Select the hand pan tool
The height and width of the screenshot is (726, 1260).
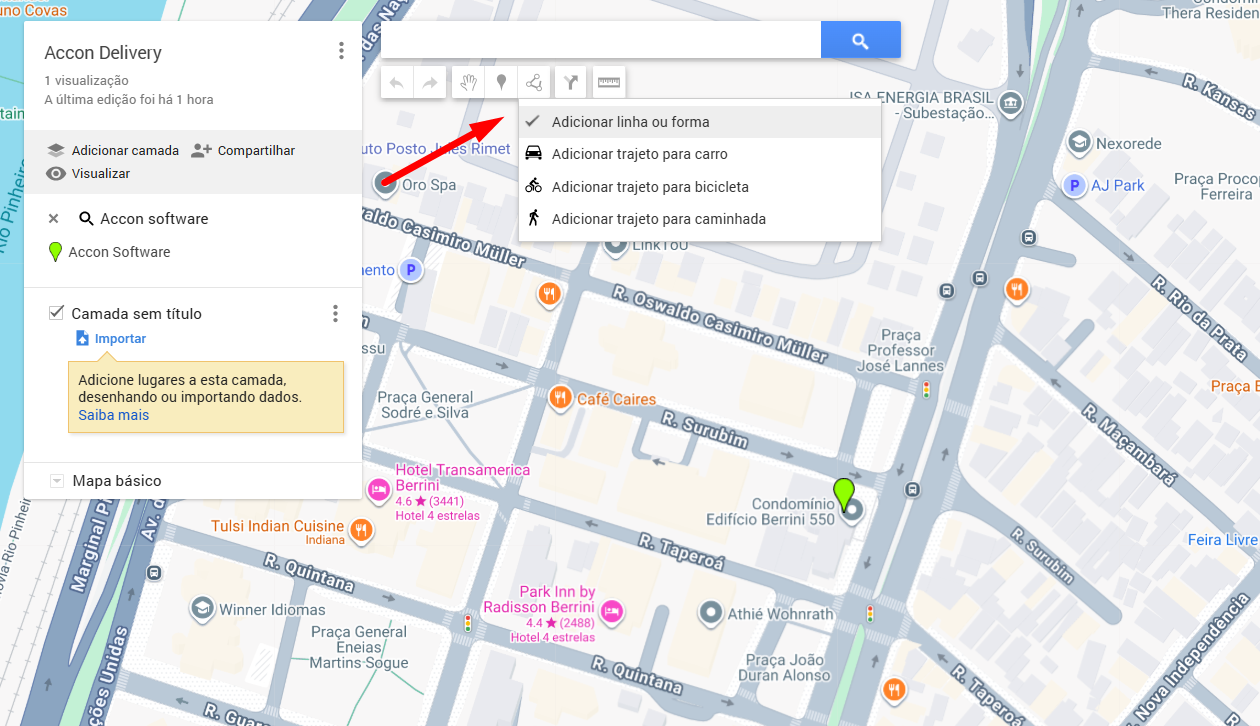click(x=468, y=83)
